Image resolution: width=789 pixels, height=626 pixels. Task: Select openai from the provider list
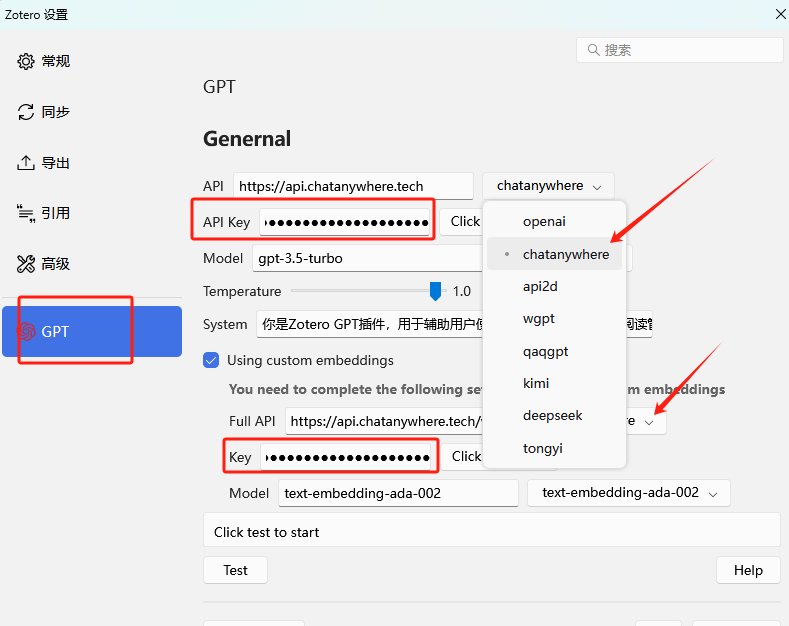544,221
